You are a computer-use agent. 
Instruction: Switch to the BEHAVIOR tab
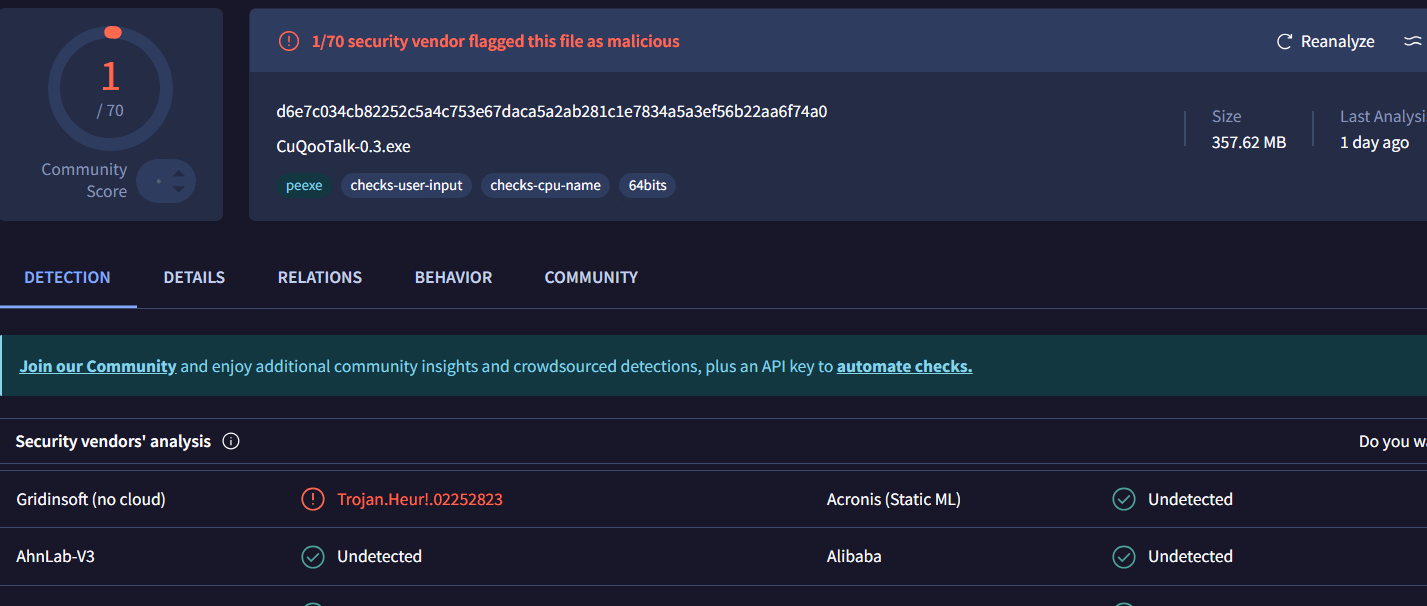(x=453, y=277)
